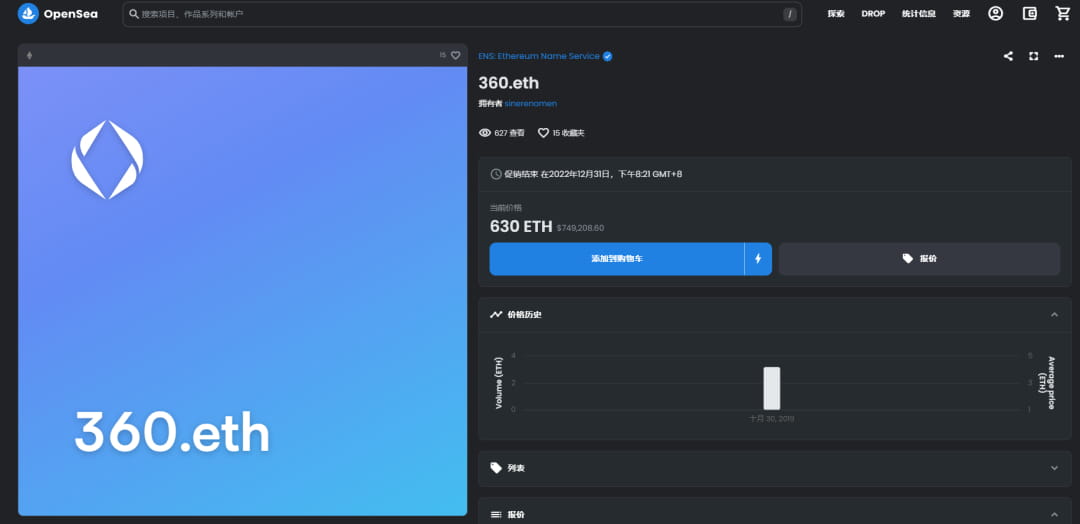This screenshot has width=1080, height=524.
Task: Focus the search items and collections field
Action: tap(461, 14)
